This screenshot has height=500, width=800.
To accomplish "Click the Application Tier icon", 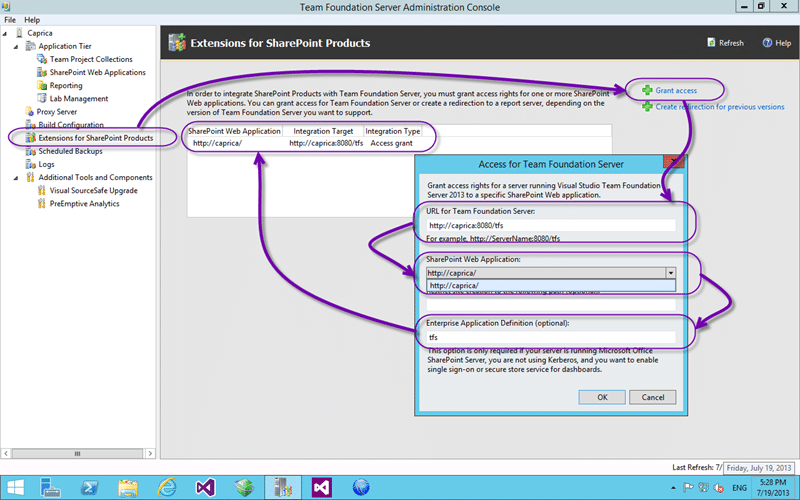I will coord(31,46).
